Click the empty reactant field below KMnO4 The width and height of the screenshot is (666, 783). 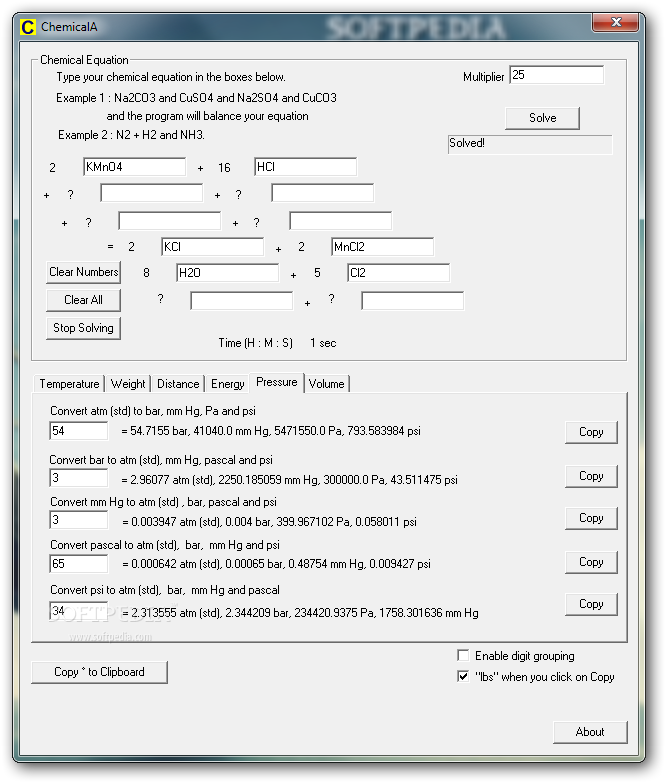(x=152, y=193)
